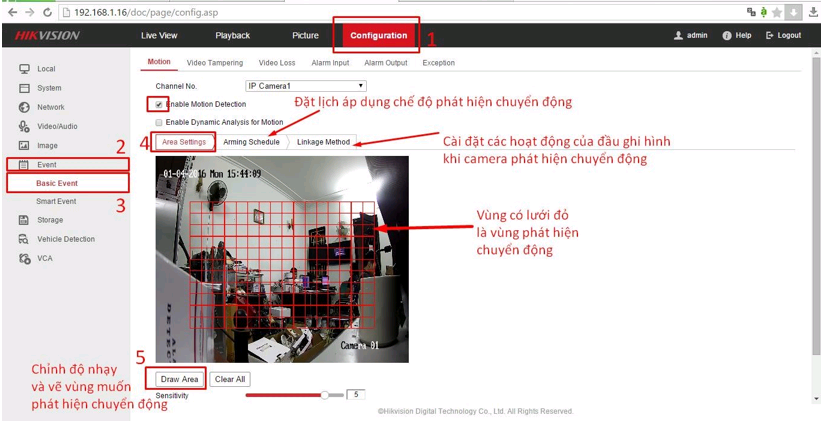822x432 pixels.
Task: Select Smart Event under Event
Action: click(x=56, y=201)
